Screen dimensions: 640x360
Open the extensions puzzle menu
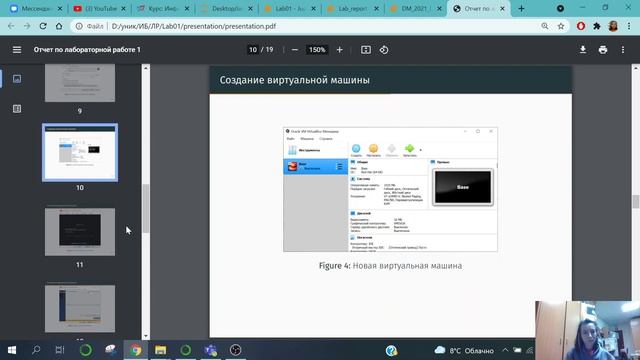pyautogui.click(x=597, y=26)
